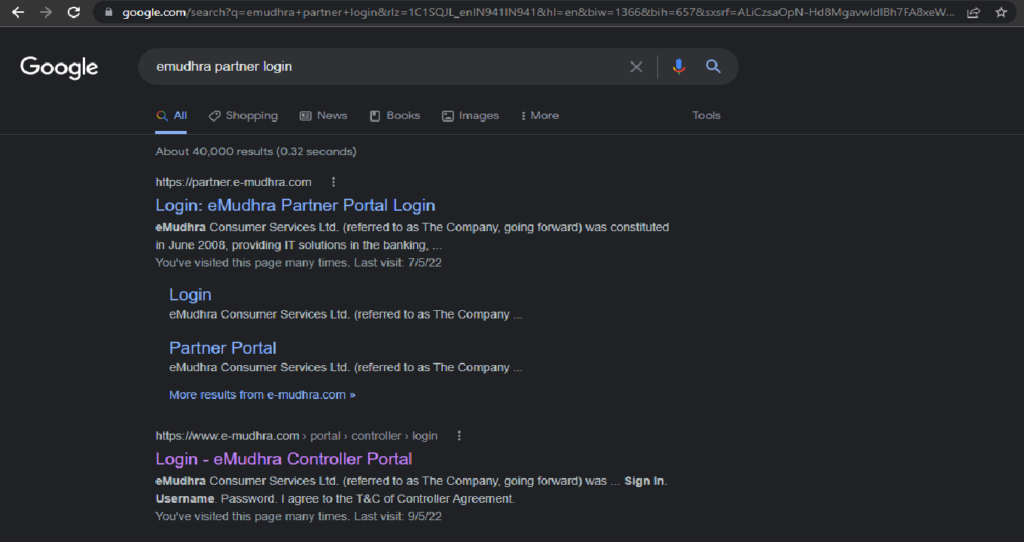Open the Login sitelink
Screen dimensions: 1024x542
tap(190, 295)
